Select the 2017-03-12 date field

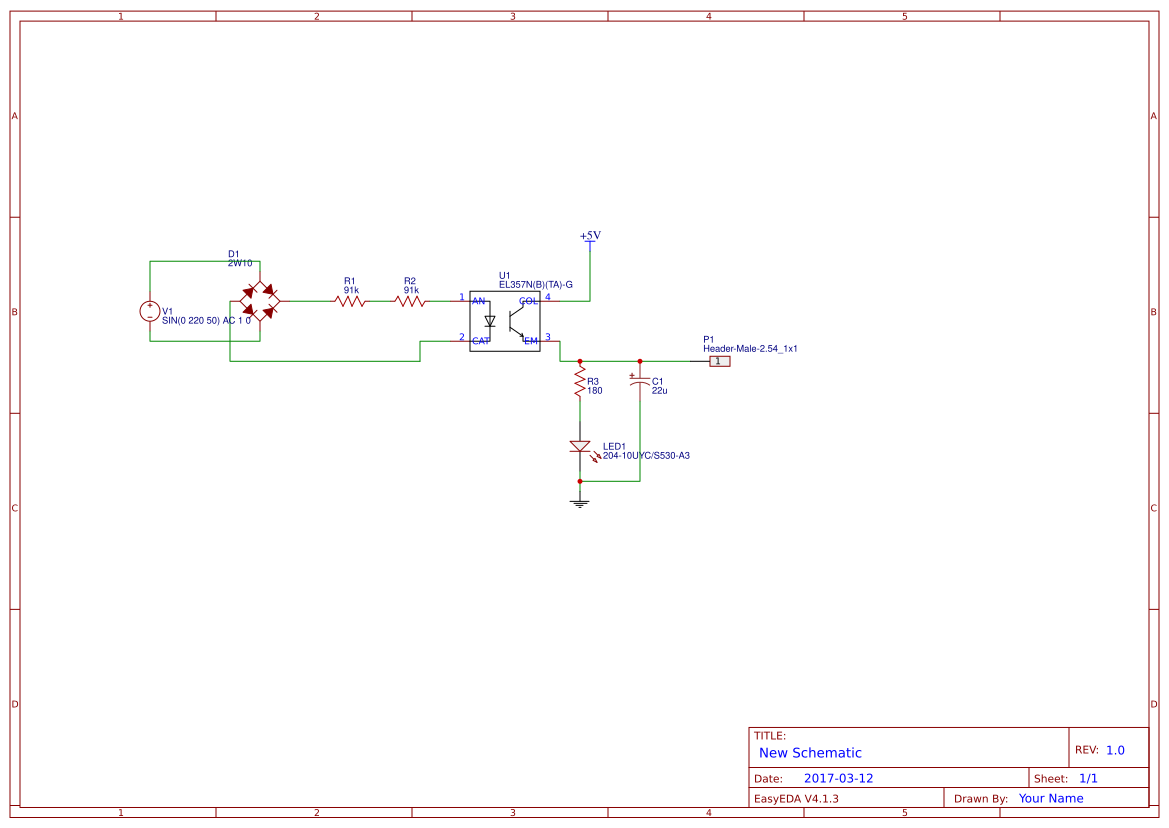840,777
